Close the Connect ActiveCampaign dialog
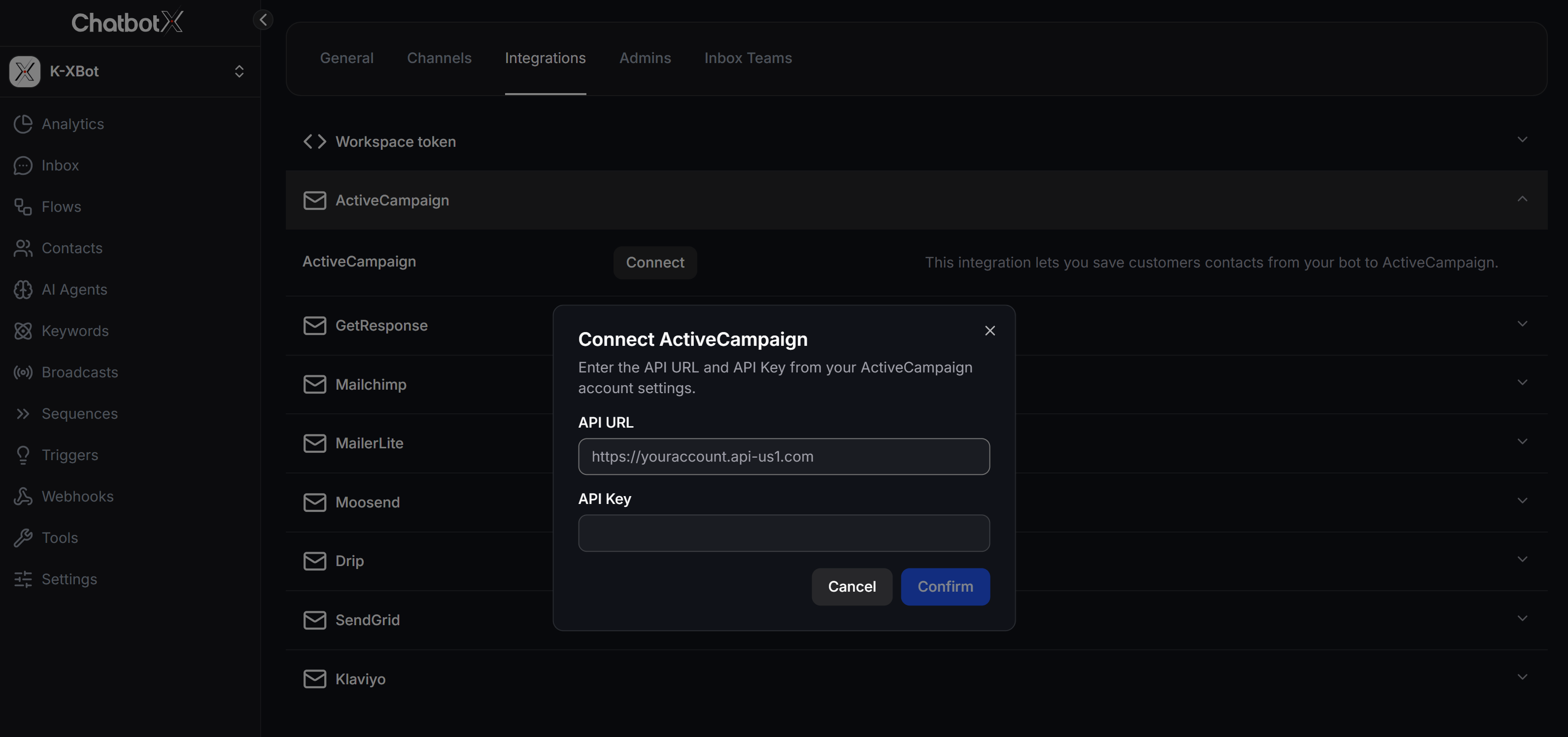The image size is (1568, 737). coord(990,331)
